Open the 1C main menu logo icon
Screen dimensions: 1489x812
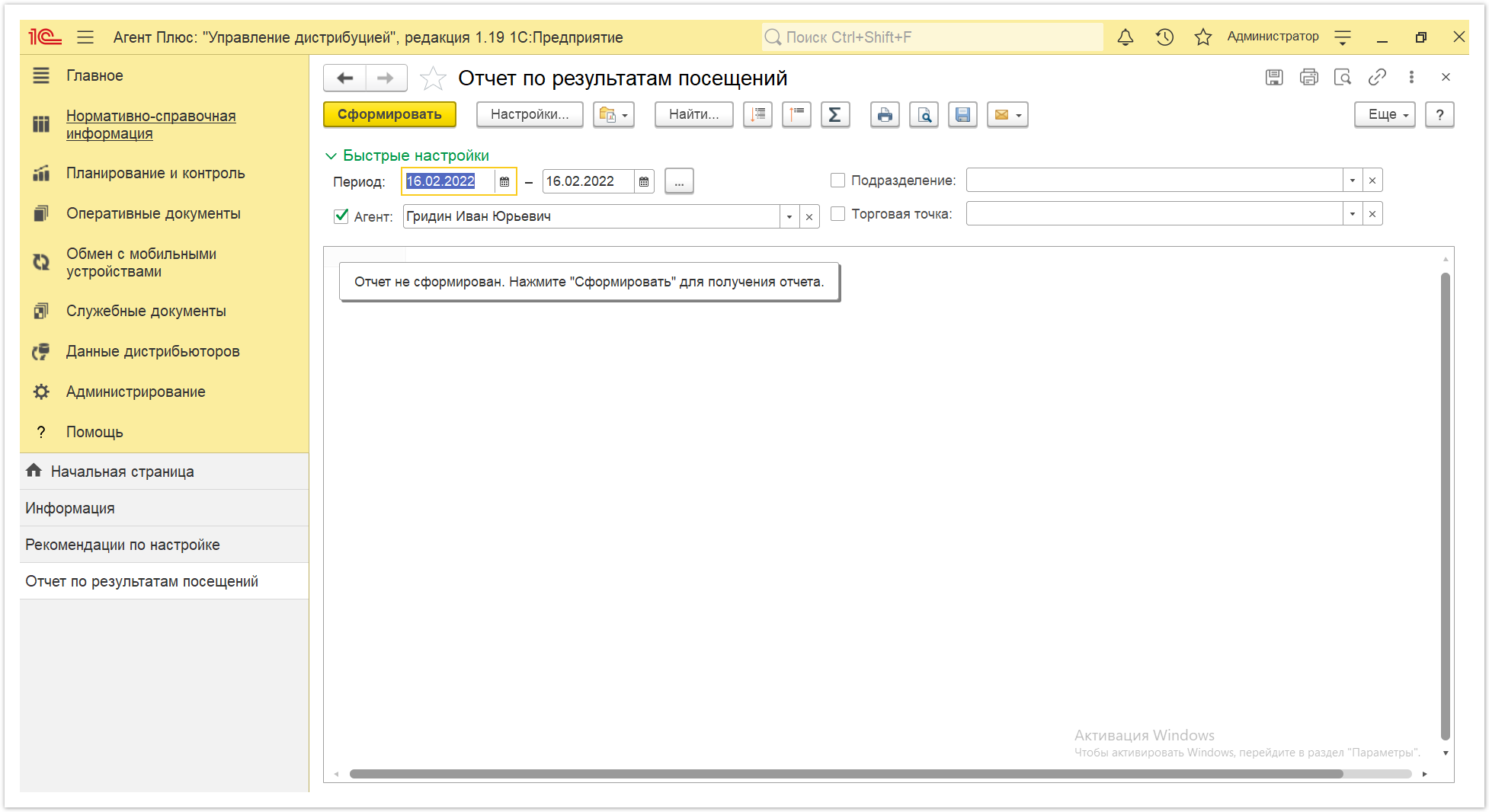pyautogui.click(x=45, y=37)
